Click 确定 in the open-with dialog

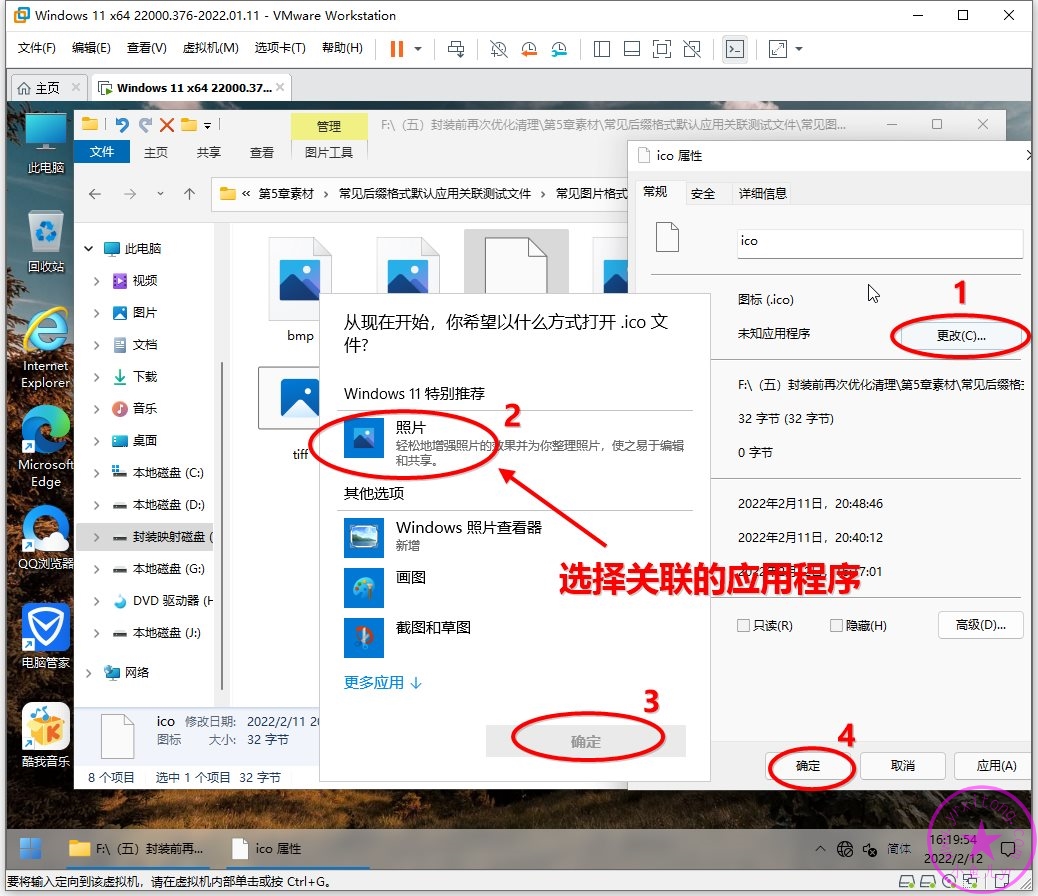click(585, 741)
